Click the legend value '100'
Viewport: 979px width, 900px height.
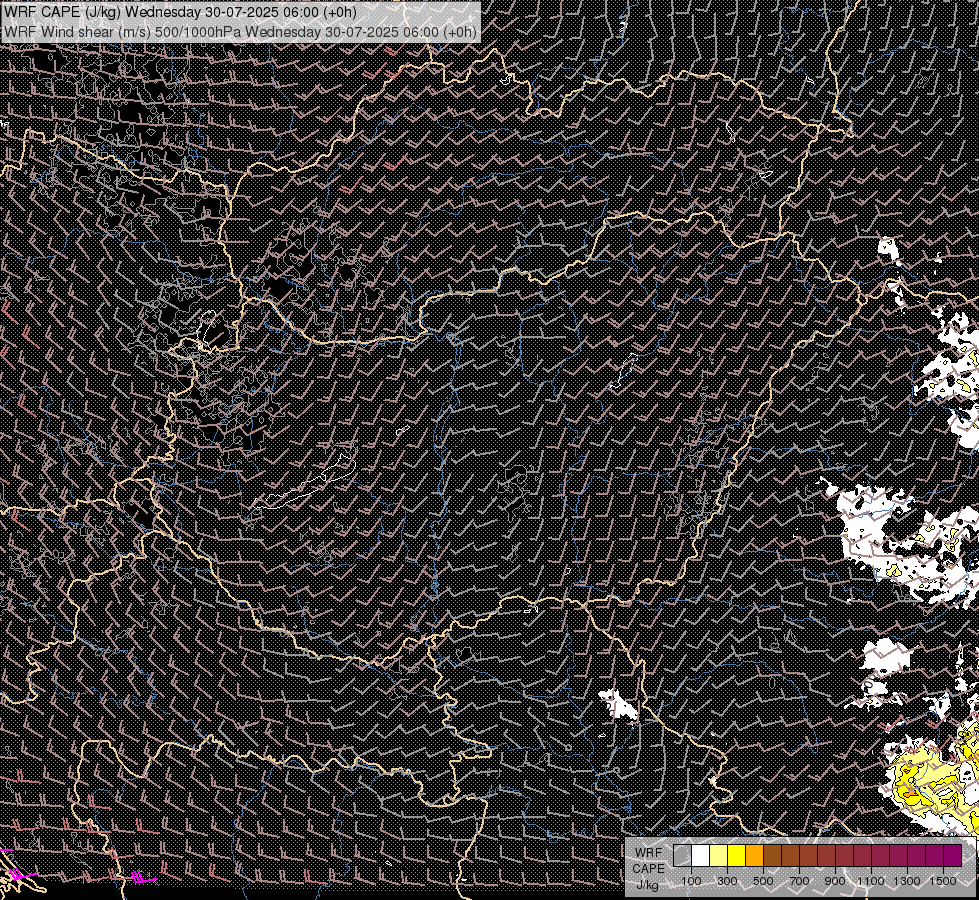(x=691, y=881)
